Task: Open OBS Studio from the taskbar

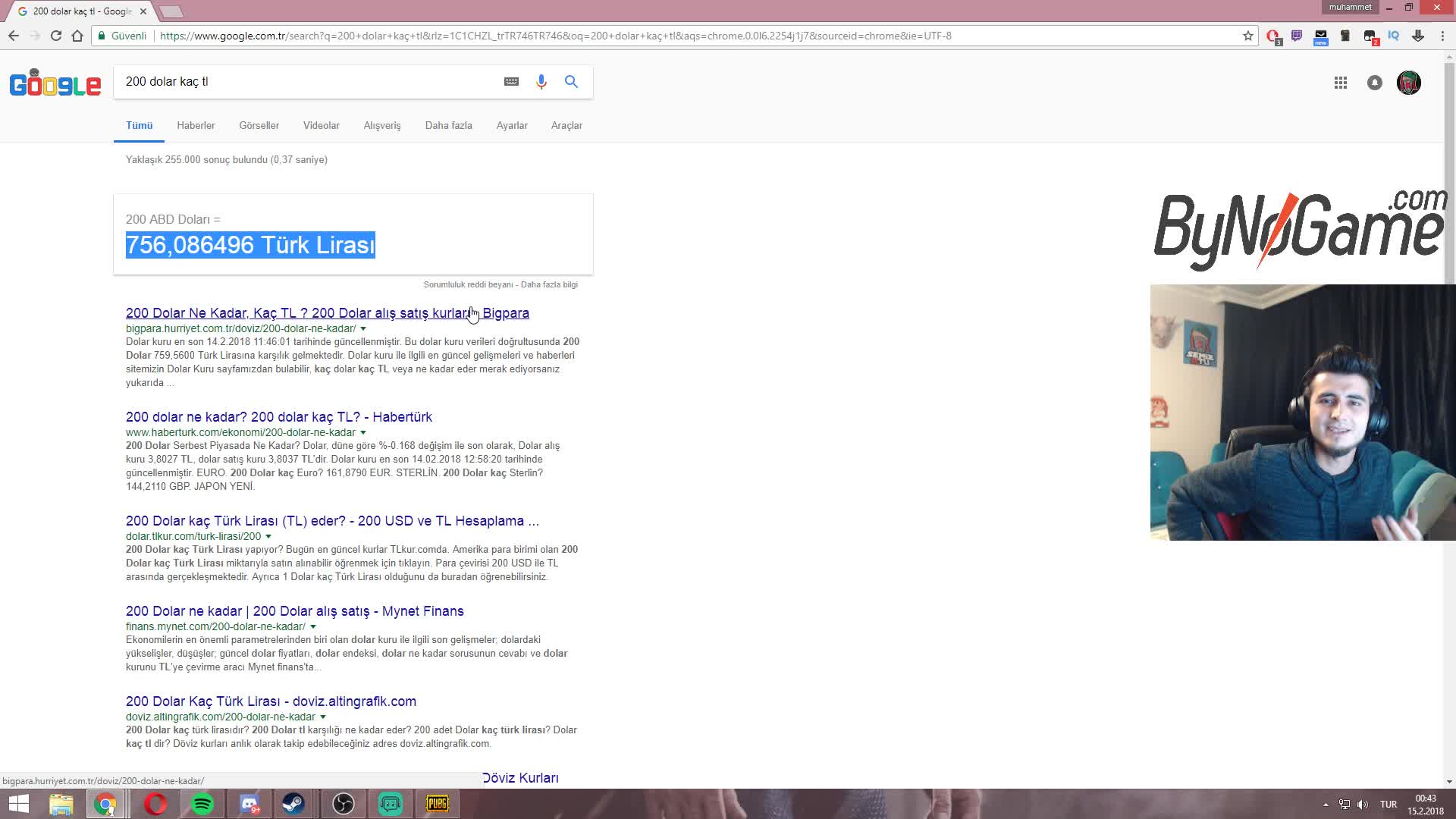Action: (x=344, y=804)
